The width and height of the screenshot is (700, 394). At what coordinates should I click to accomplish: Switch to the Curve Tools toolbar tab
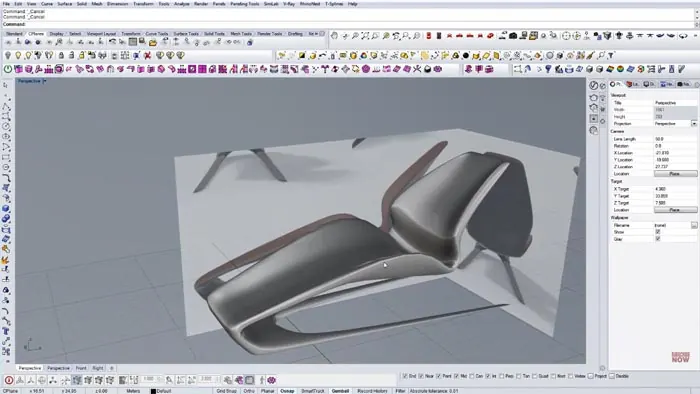[x=157, y=33]
